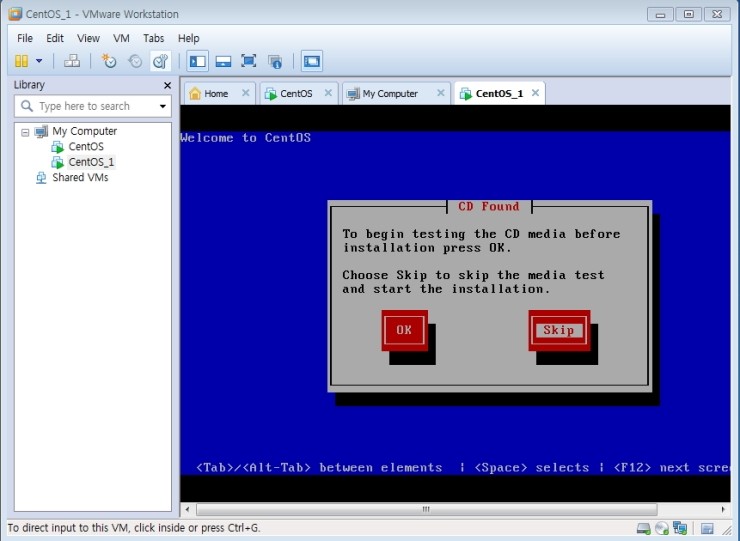
Task: Click the VMware Workstation title bar icon
Action: (15, 14)
